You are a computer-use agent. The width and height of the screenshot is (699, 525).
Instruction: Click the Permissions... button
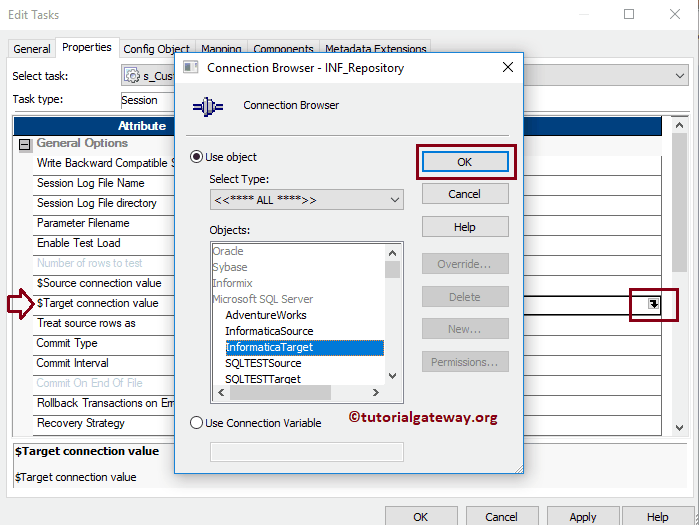tap(465, 362)
